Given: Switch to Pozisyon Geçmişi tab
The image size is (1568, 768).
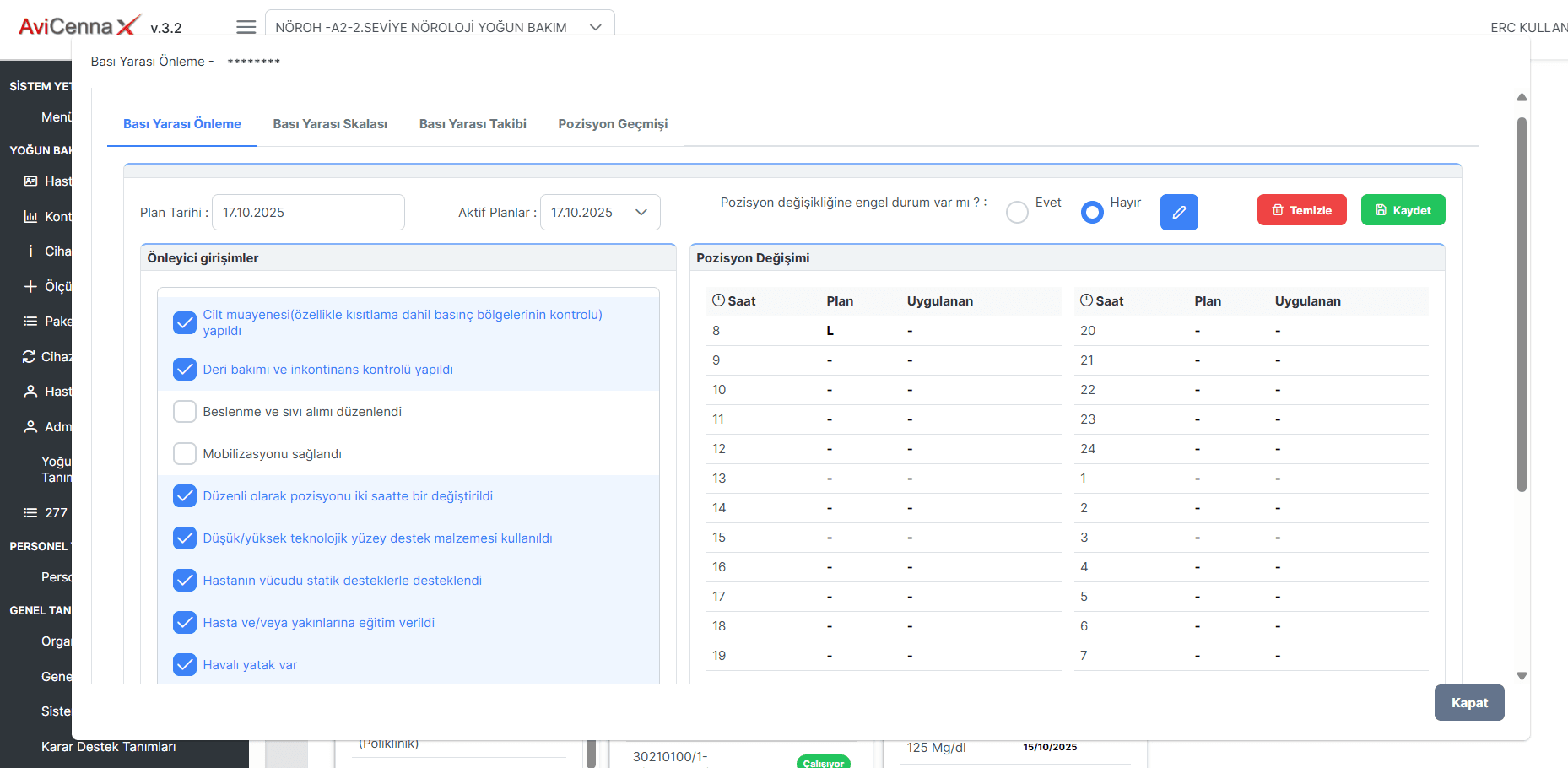Looking at the screenshot, I should click(613, 124).
